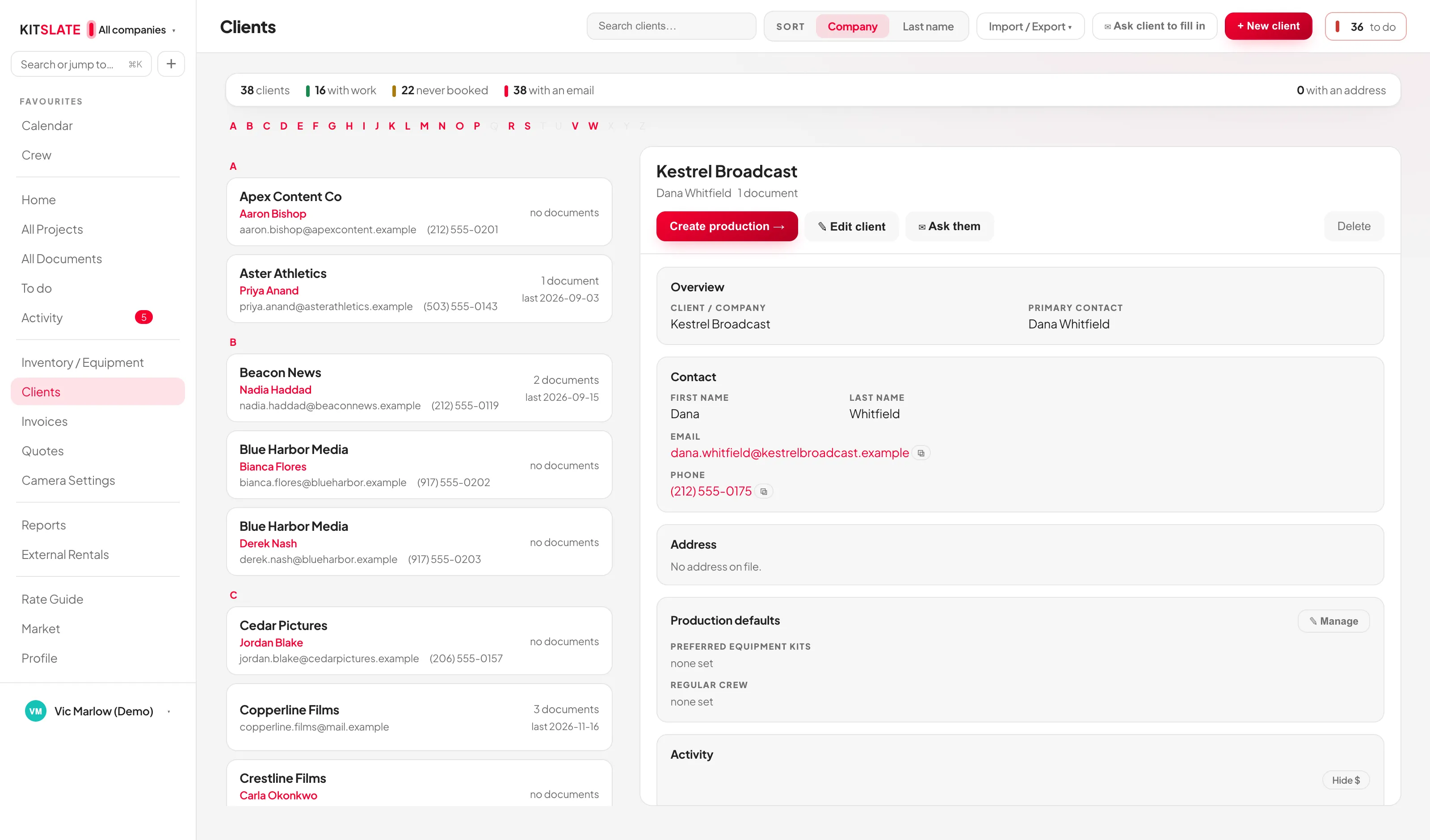Select Beacon News client card
The width and height of the screenshot is (1430, 840).
coord(419,388)
